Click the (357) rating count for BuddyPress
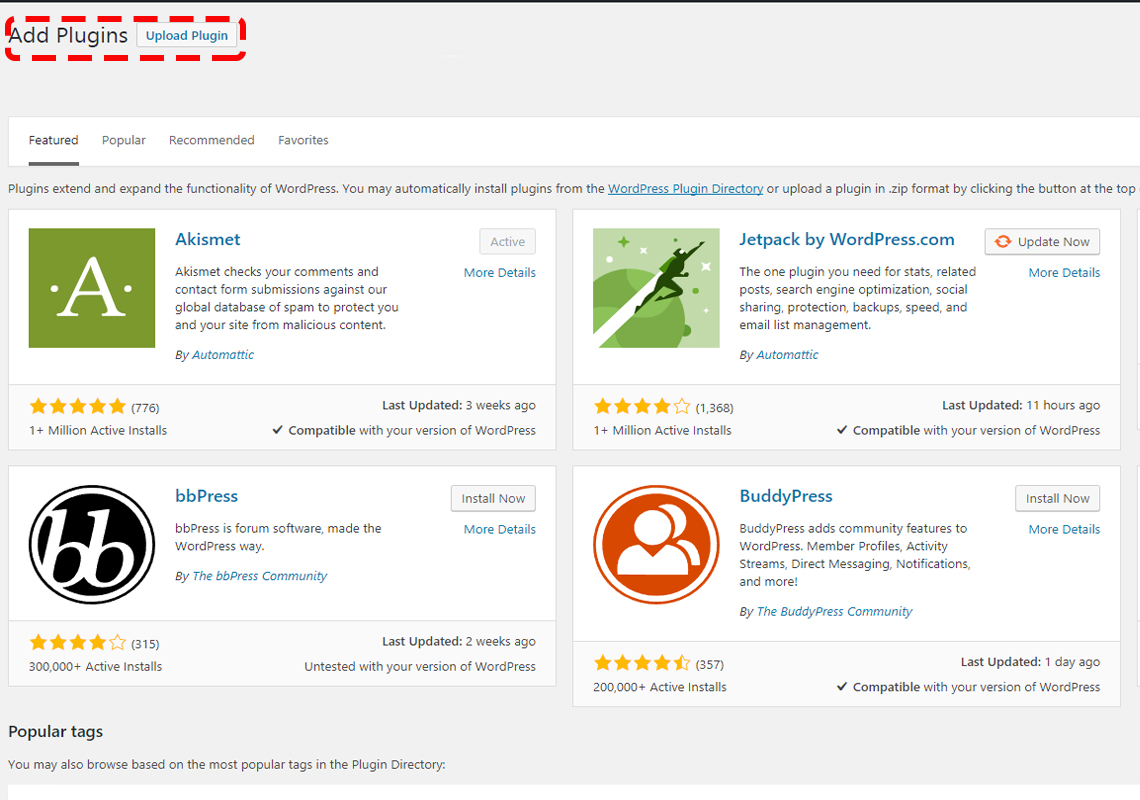This screenshot has width=1140, height=800. coord(710,664)
